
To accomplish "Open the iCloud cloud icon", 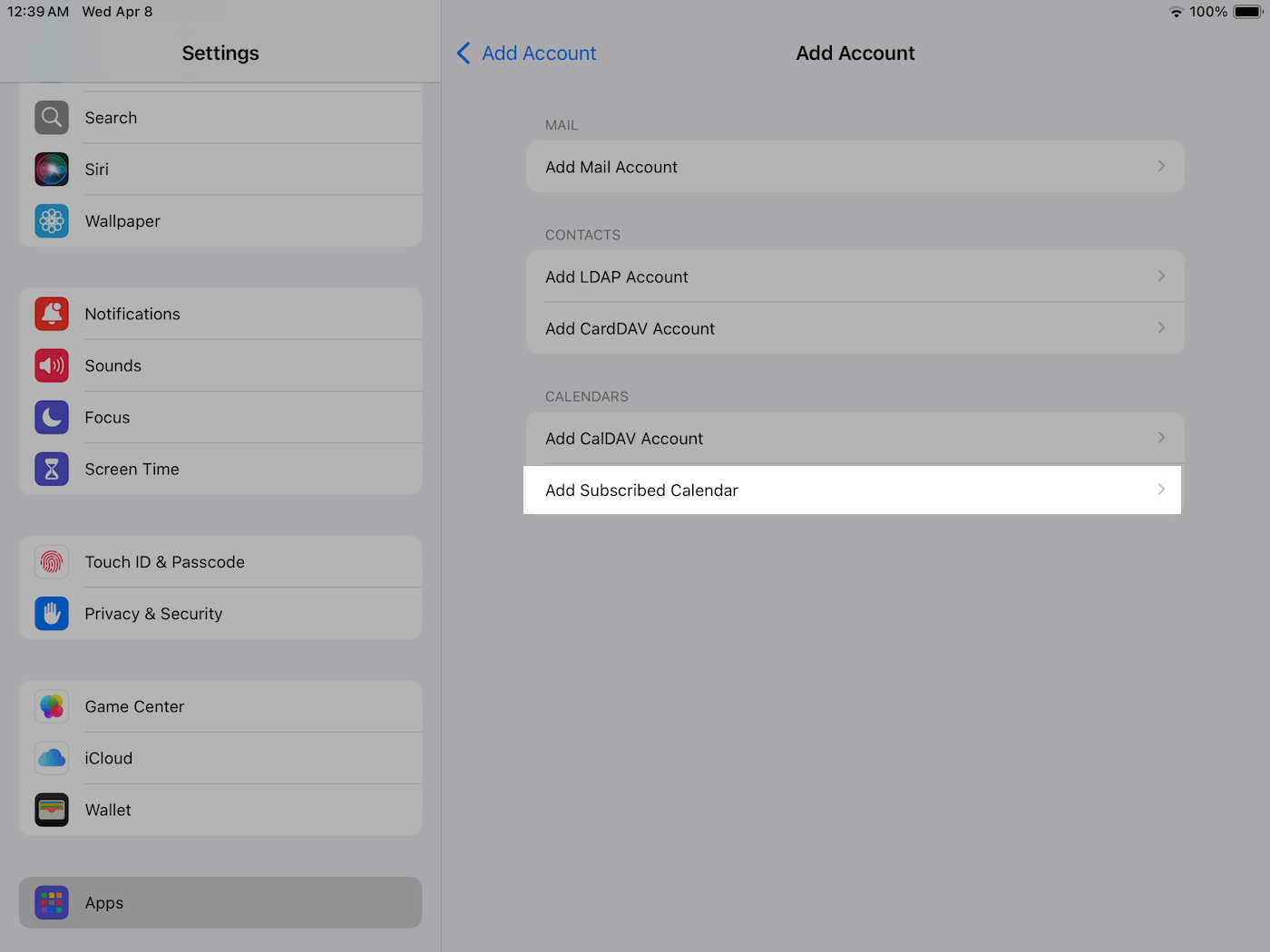I will point(52,758).
